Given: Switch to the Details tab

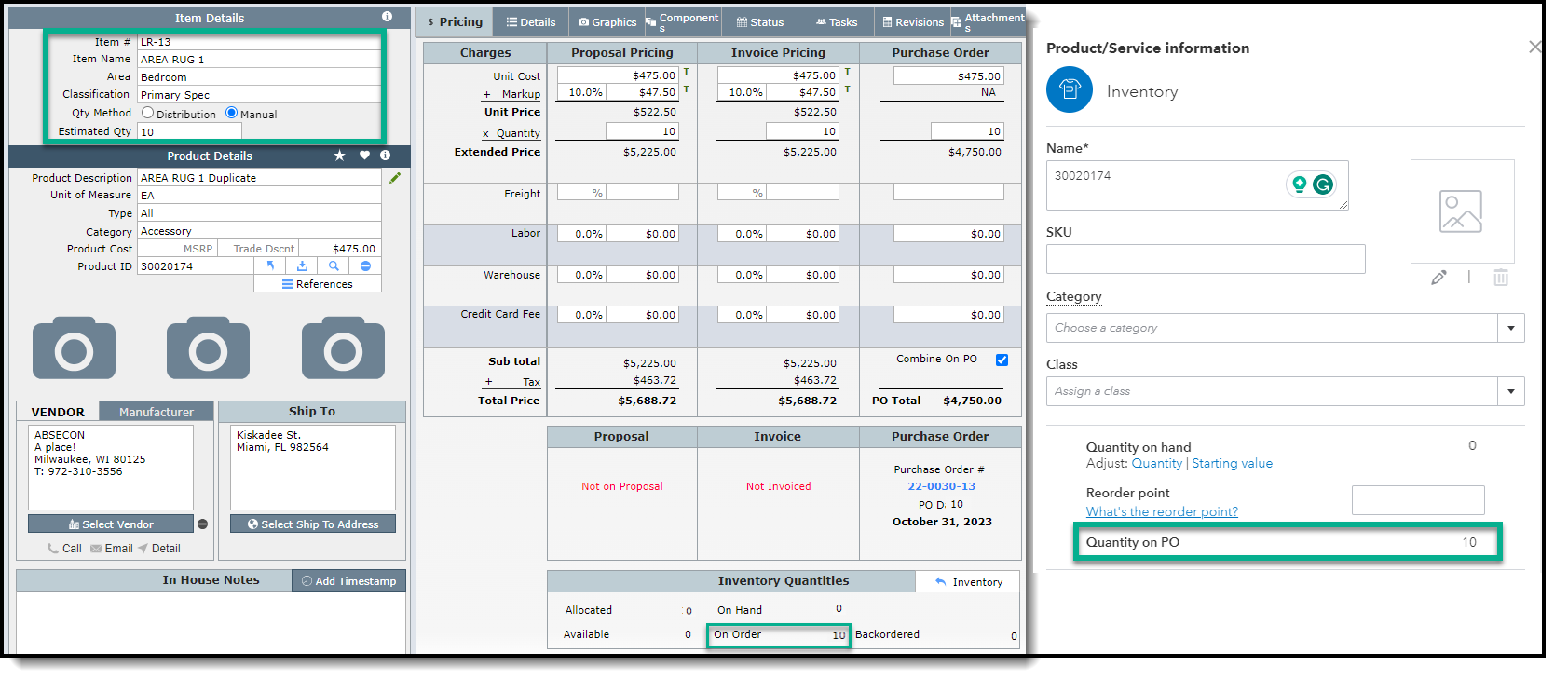Looking at the screenshot, I should tap(531, 21).
